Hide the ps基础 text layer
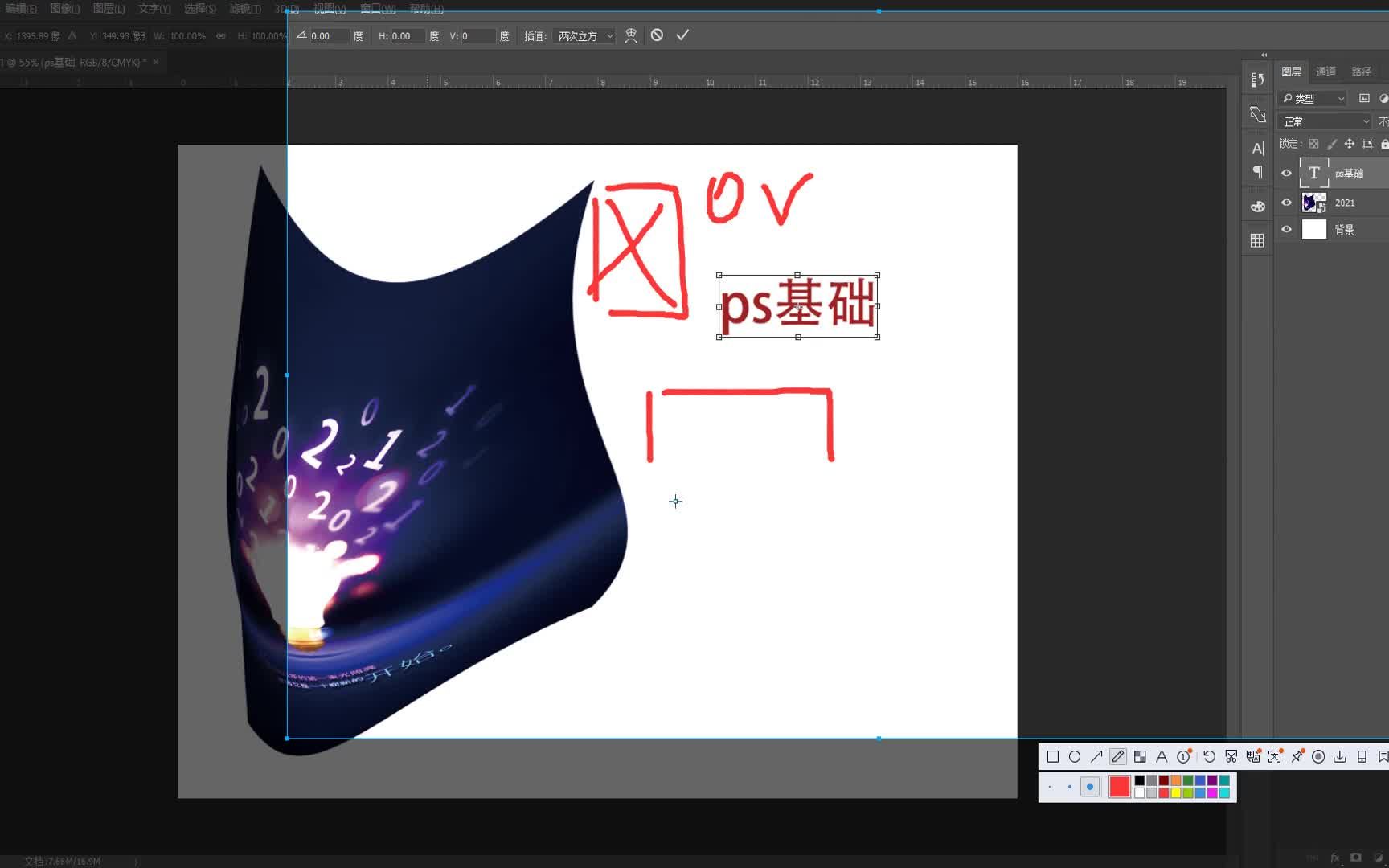The height and width of the screenshot is (868, 1389). tap(1286, 173)
